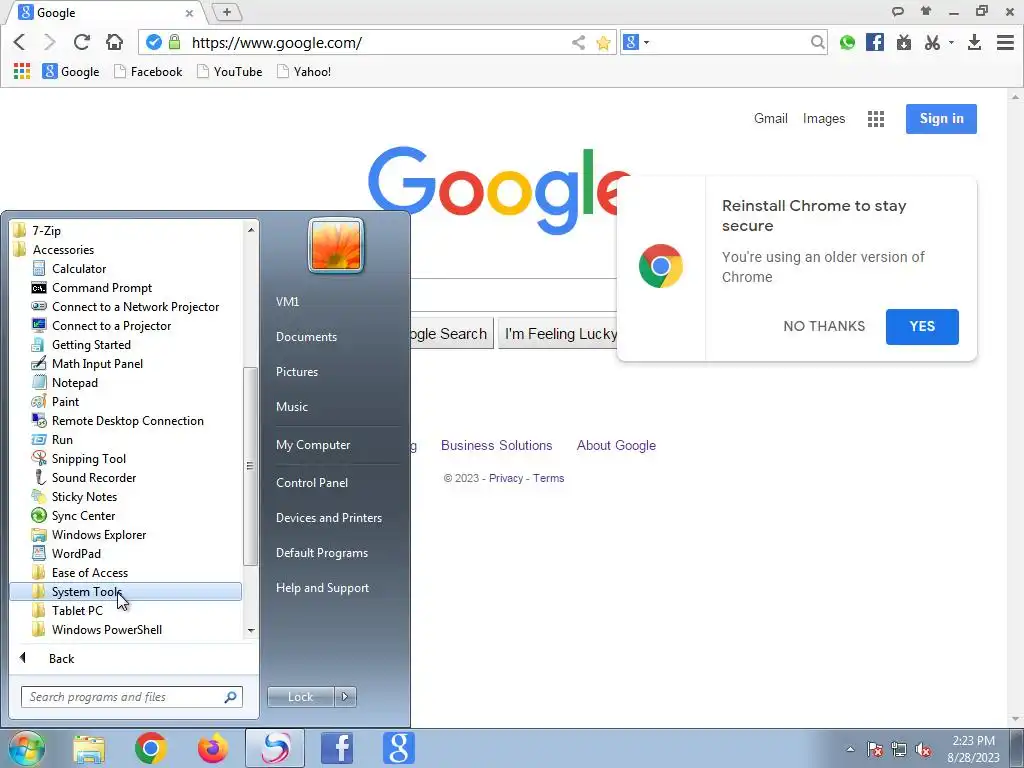The height and width of the screenshot is (768, 1024).
Task: Open Remote Desktop Connection
Action: tap(127, 421)
